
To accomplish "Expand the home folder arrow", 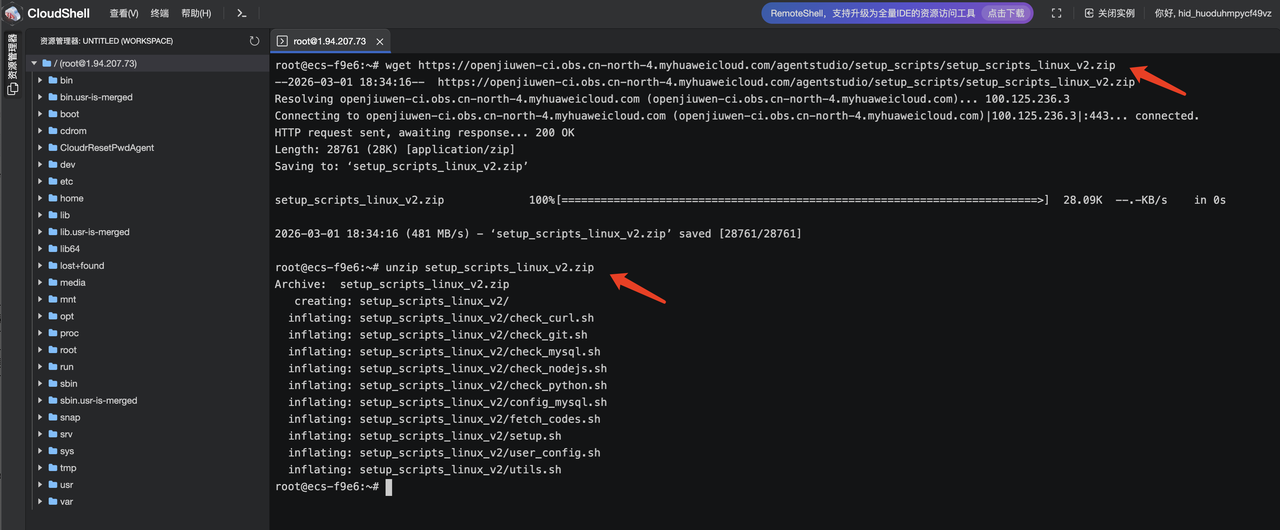I will pyautogui.click(x=40, y=198).
